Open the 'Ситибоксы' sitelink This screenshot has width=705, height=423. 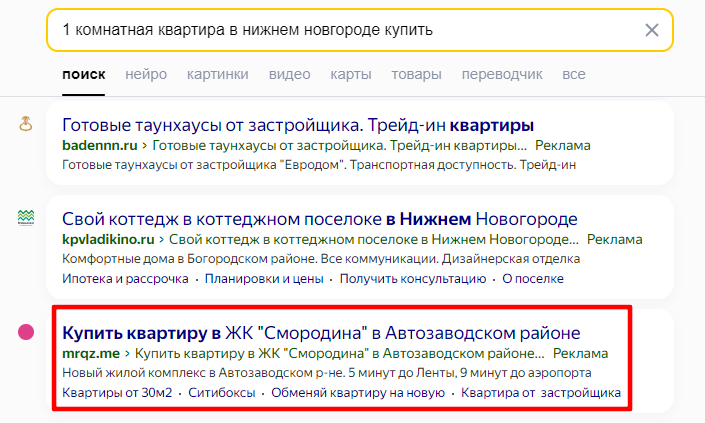(221, 393)
